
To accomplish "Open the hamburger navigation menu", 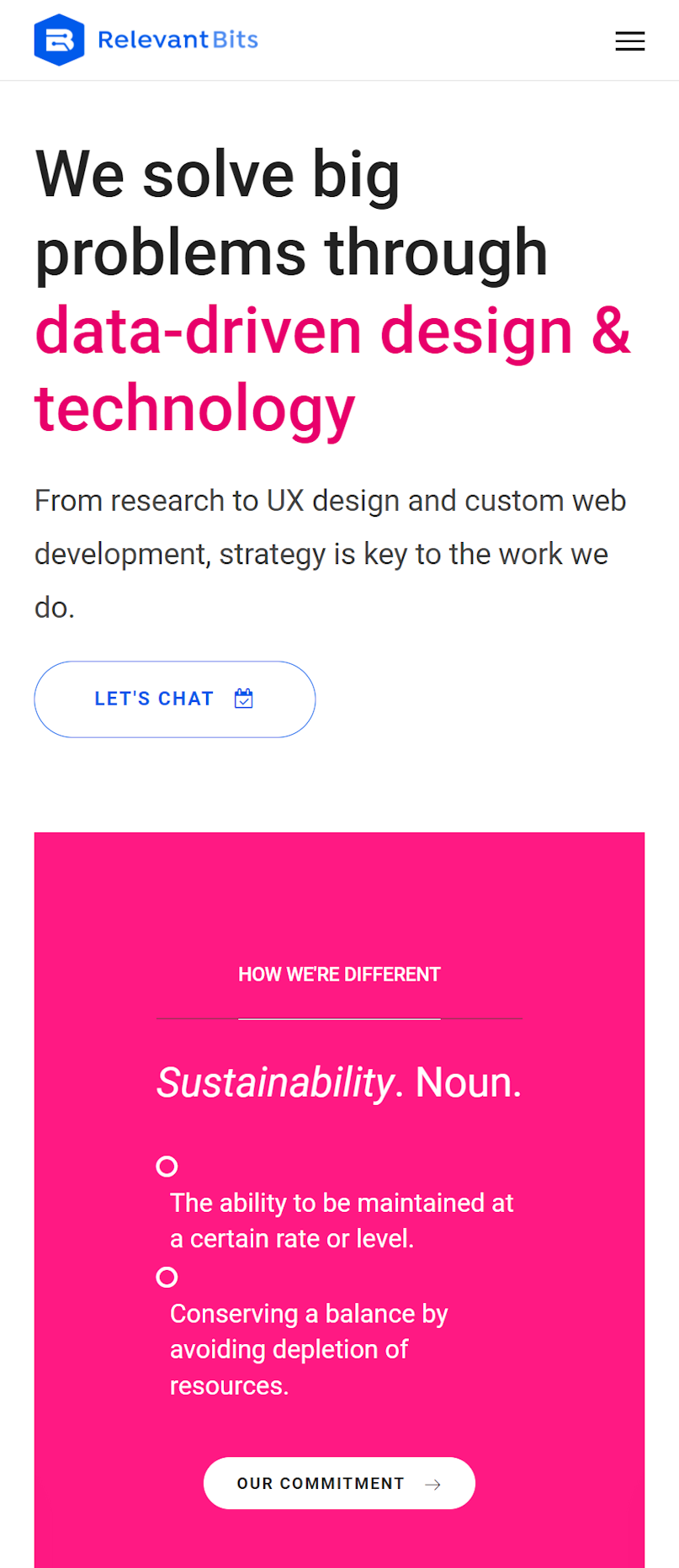I will click(629, 41).
